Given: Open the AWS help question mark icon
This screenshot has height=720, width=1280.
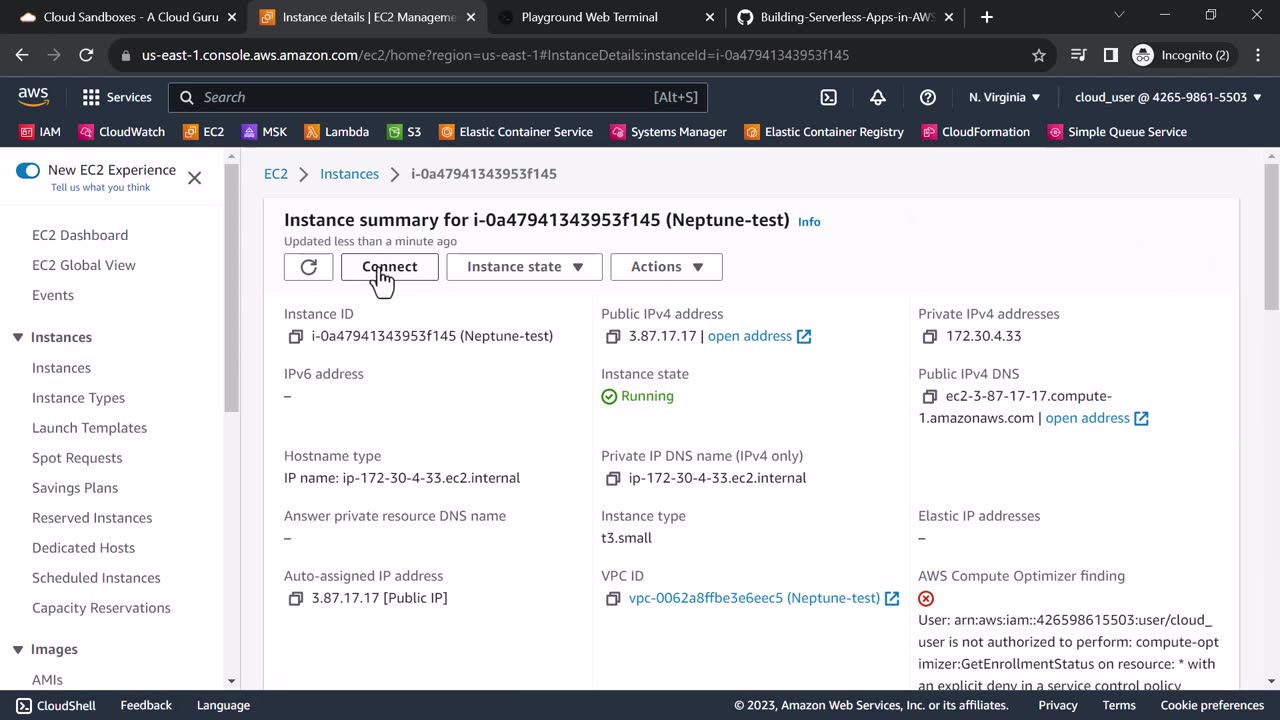Looking at the screenshot, I should point(927,97).
